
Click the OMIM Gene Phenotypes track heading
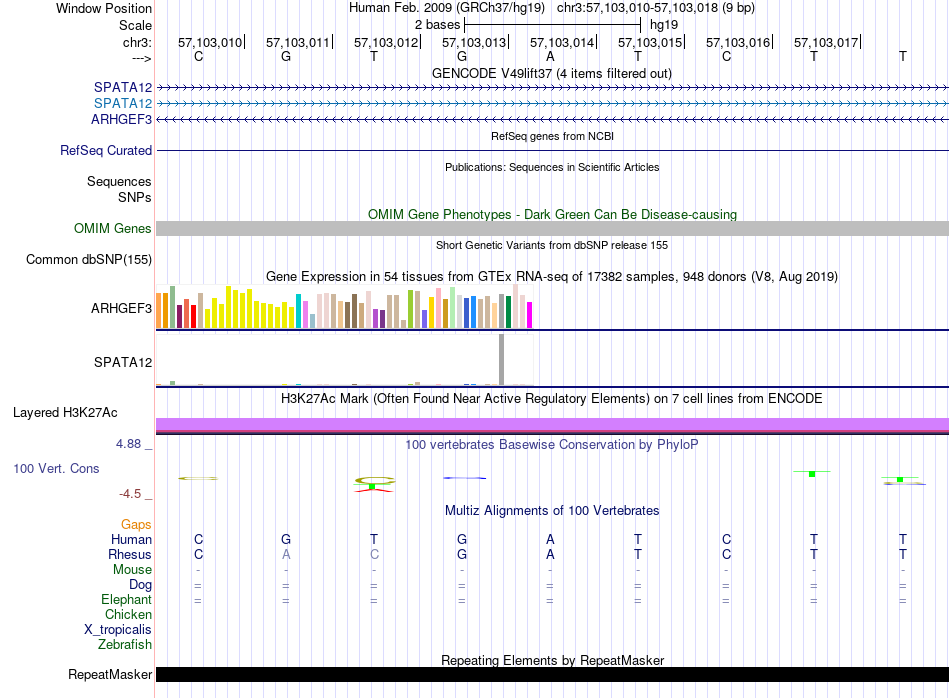pos(551,214)
